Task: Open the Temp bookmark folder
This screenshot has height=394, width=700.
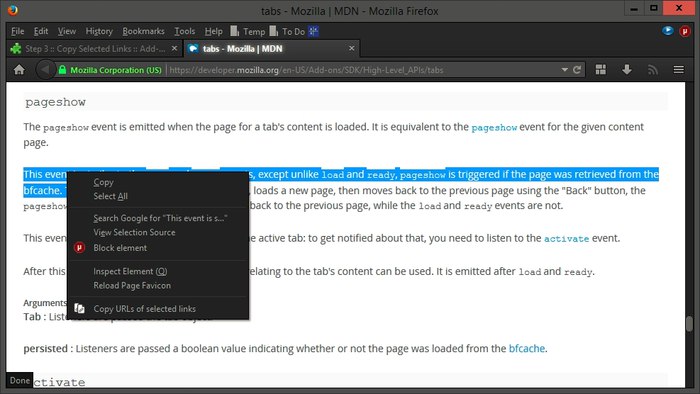Action: point(248,31)
